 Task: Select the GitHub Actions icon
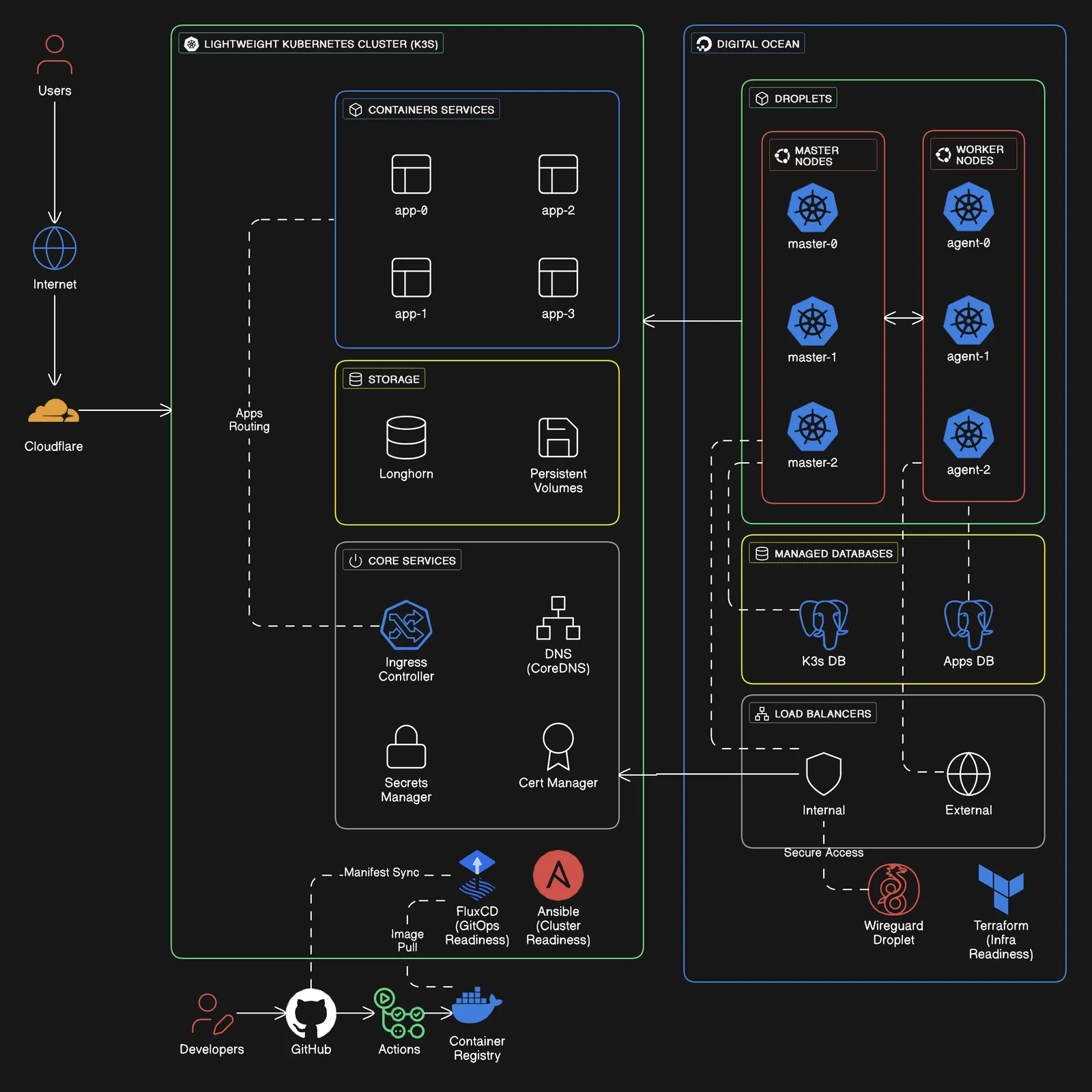click(x=399, y=1014)
